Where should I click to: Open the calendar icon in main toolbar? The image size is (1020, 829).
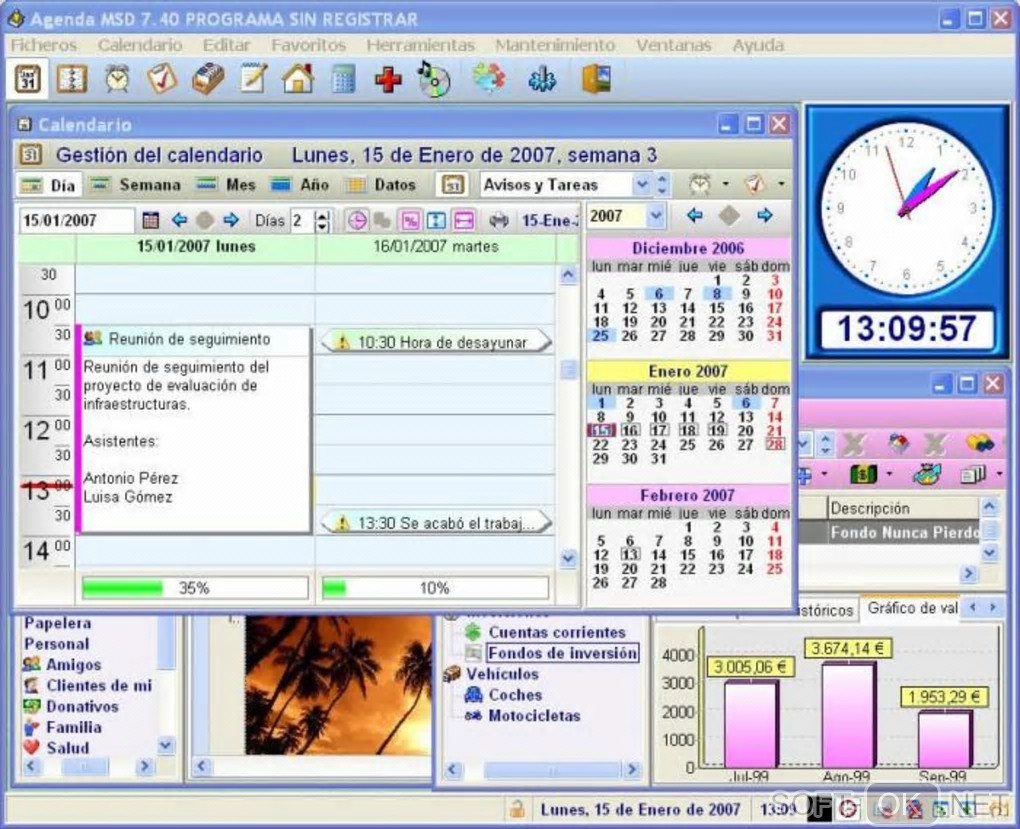click(27, 79)
